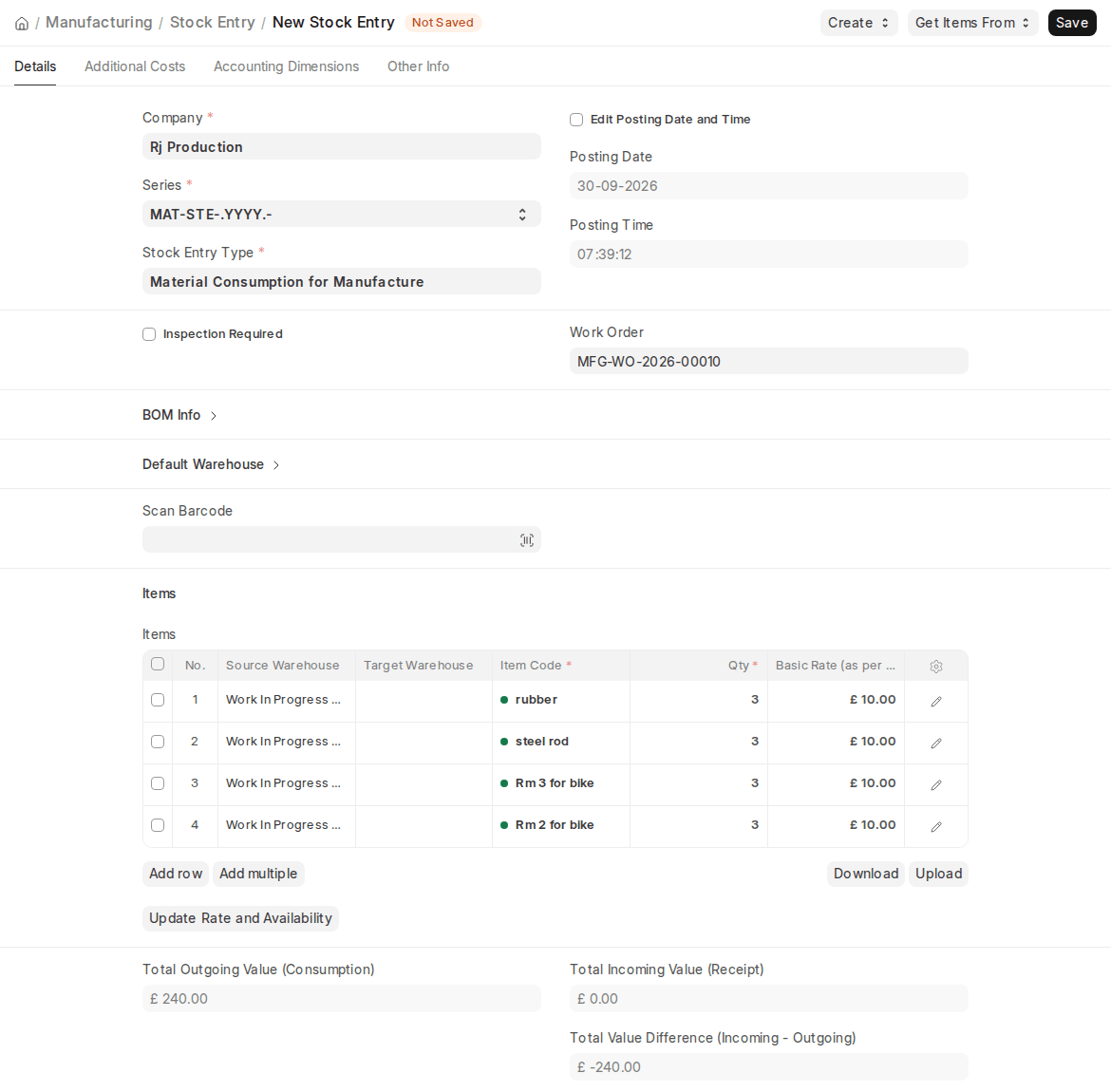The width and height of the screenshot is (1111, 1092).
Task: Click the Total Value Difference field
Action: point(769,1066)
